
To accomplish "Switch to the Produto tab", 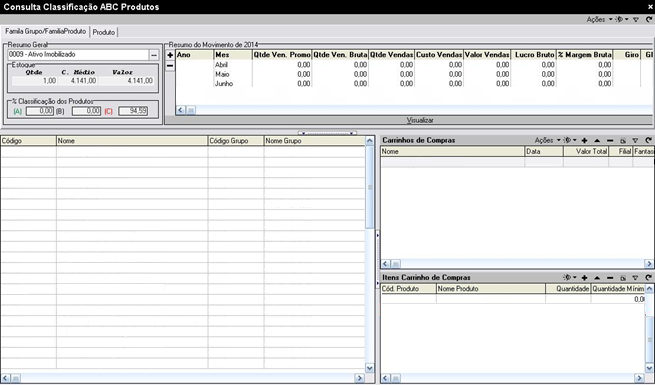I will [x=104, y=32].
